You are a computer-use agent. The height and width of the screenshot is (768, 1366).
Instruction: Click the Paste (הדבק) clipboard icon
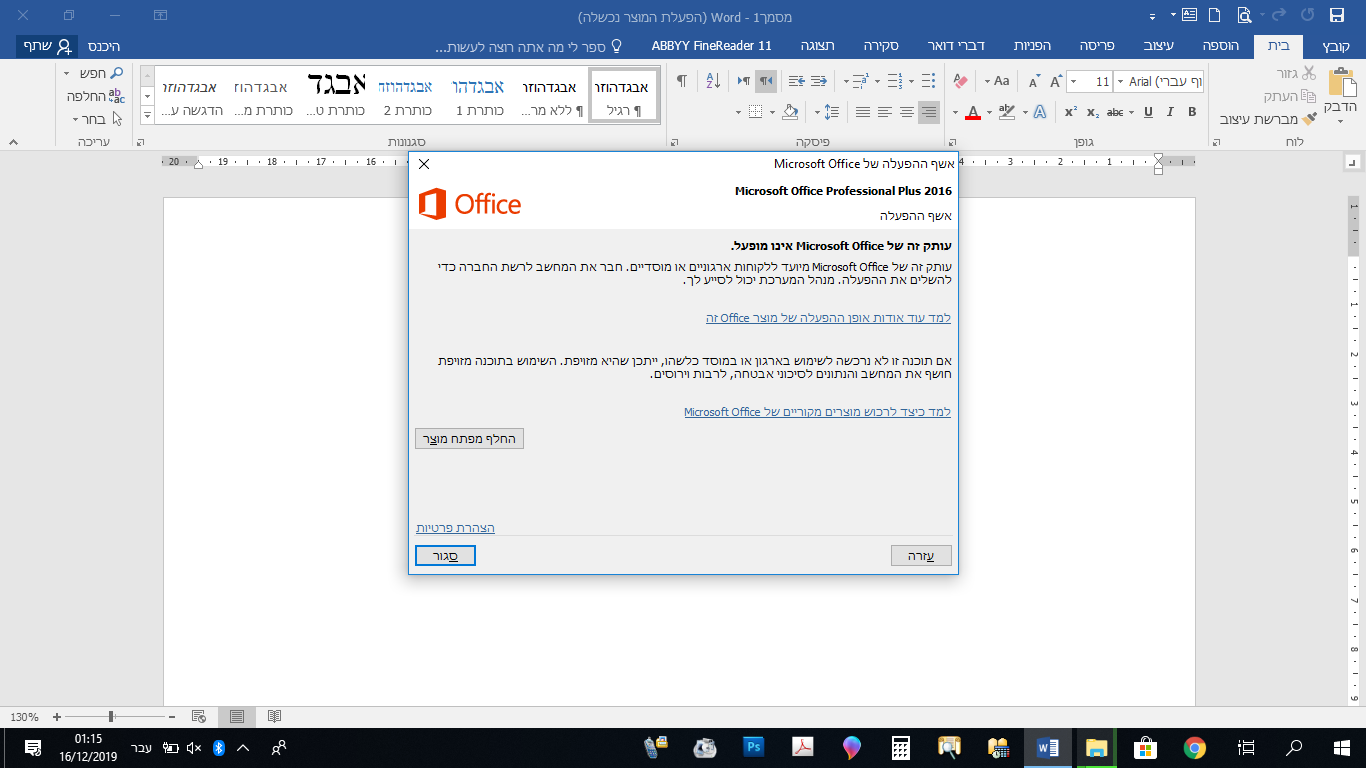click(1340, 82)
